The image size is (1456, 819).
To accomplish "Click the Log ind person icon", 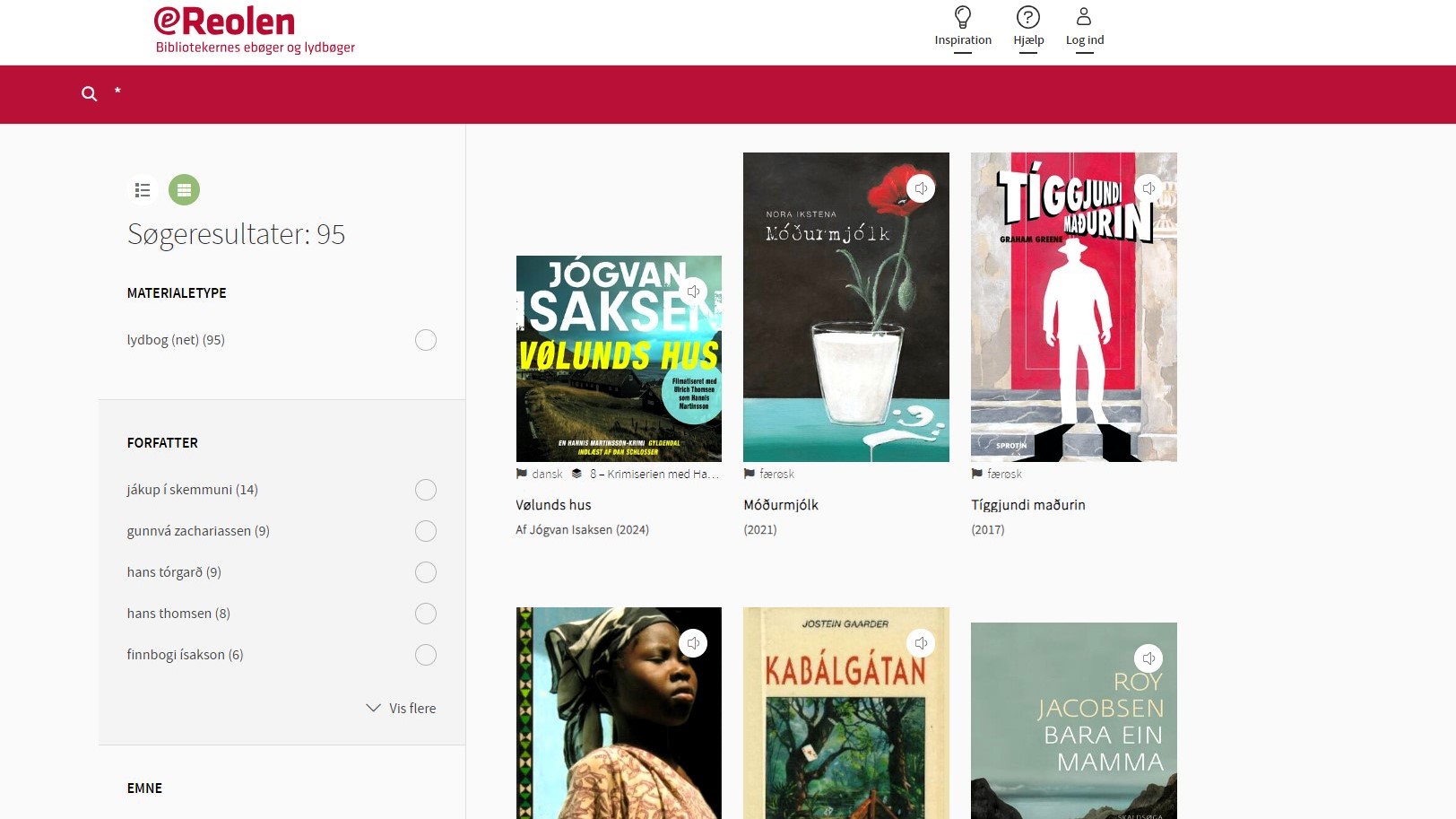I will coord(1084,17).
